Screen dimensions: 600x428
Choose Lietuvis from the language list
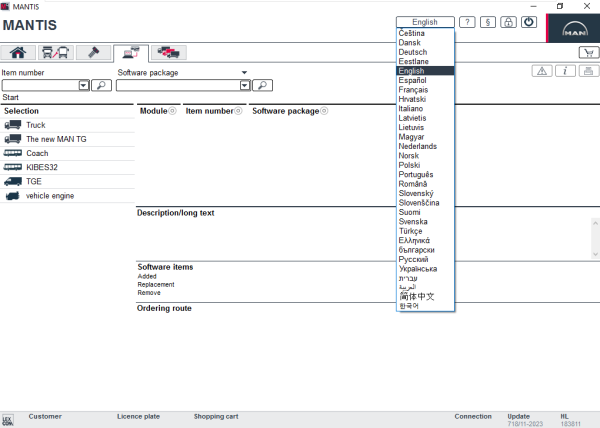425,127
